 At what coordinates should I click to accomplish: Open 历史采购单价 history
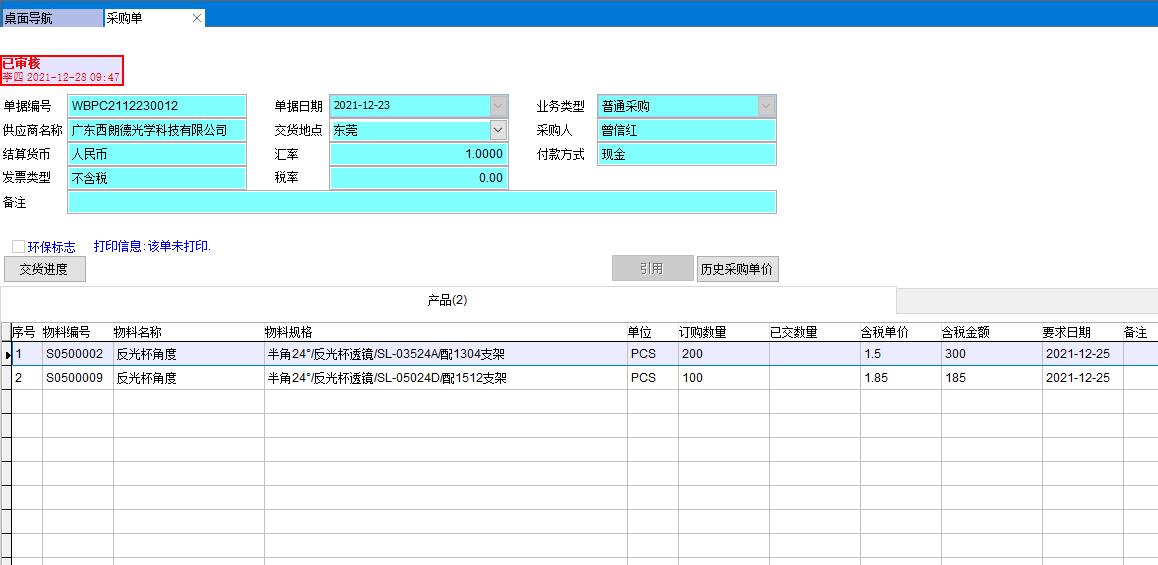[737, 269]
